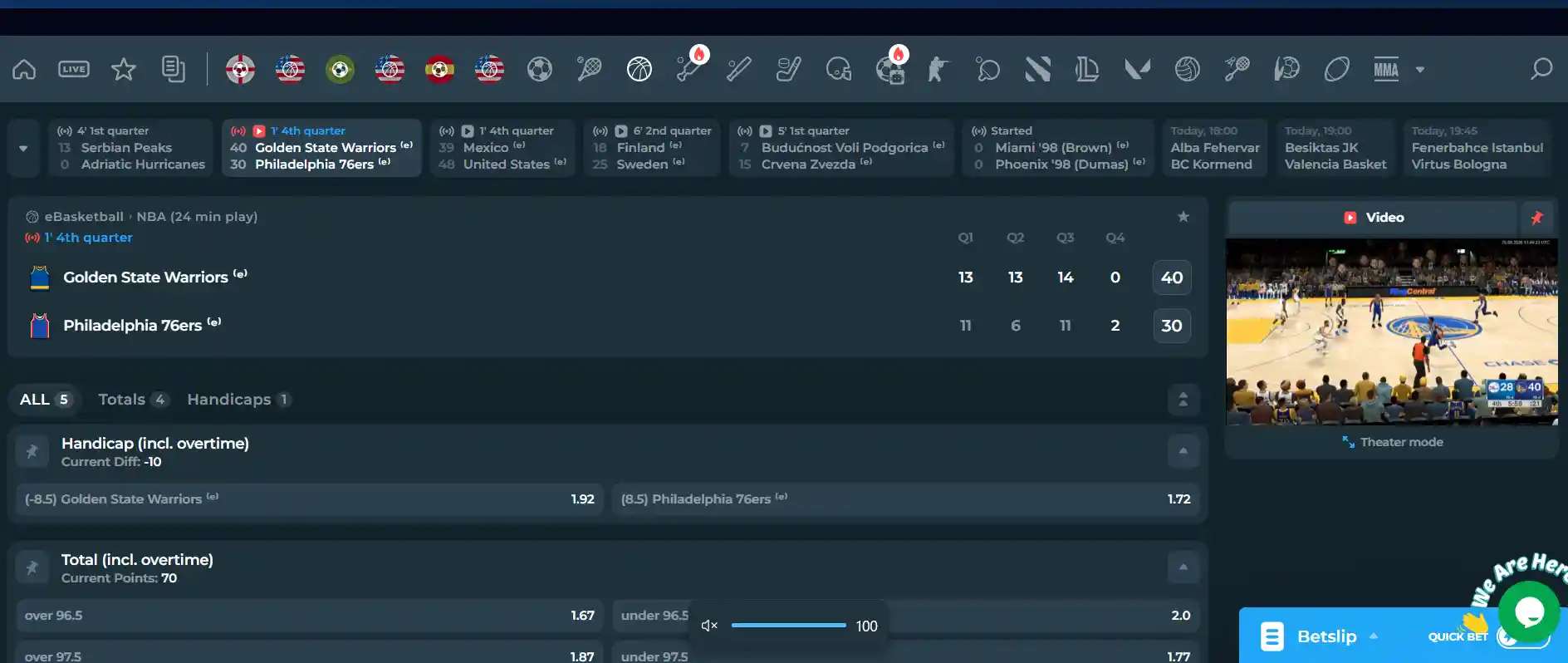Collapse the Handicap (incl. overtime) market

(1183, 451)
